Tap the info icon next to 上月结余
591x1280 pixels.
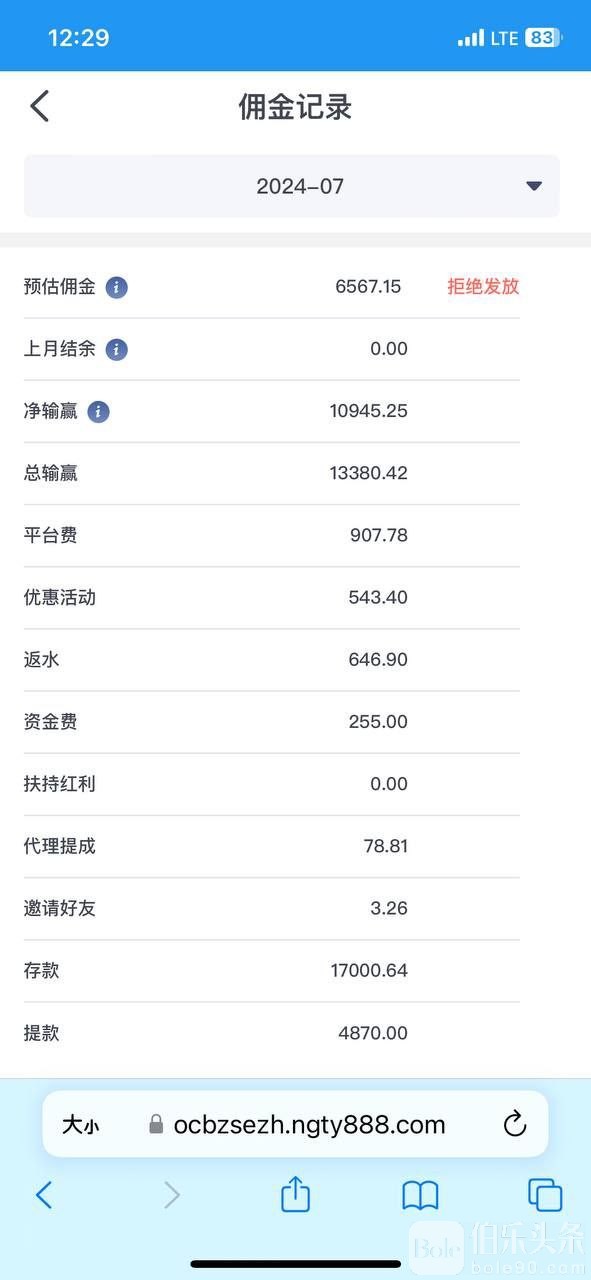[117, 349]
